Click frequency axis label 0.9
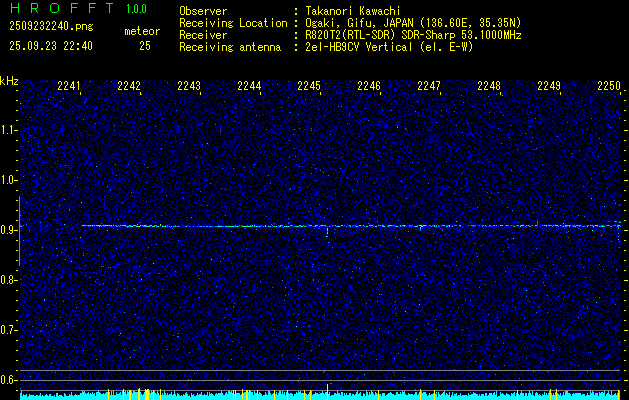This screenshot has width=629, height=400. [8, 230]
